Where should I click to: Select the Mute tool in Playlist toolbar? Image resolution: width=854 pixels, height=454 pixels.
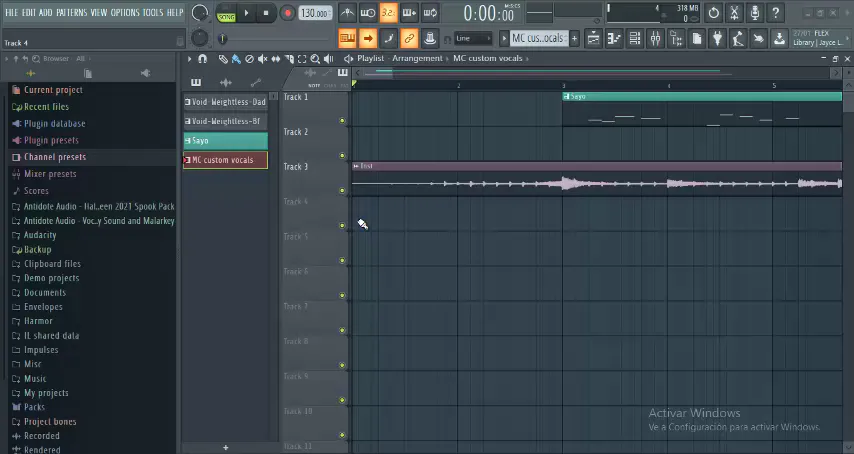tap(263, 59)
